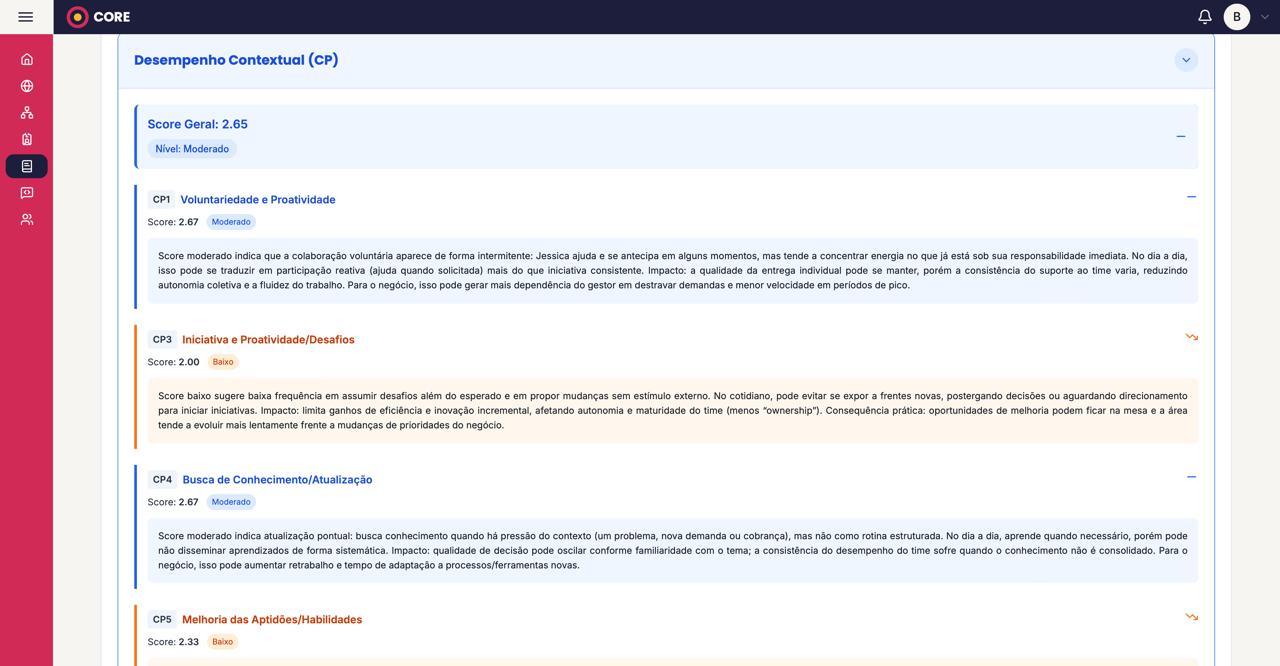Screen dimensions: 1280x666
Task: Open the hamburger menu
Action: click(x=26, y=17)
